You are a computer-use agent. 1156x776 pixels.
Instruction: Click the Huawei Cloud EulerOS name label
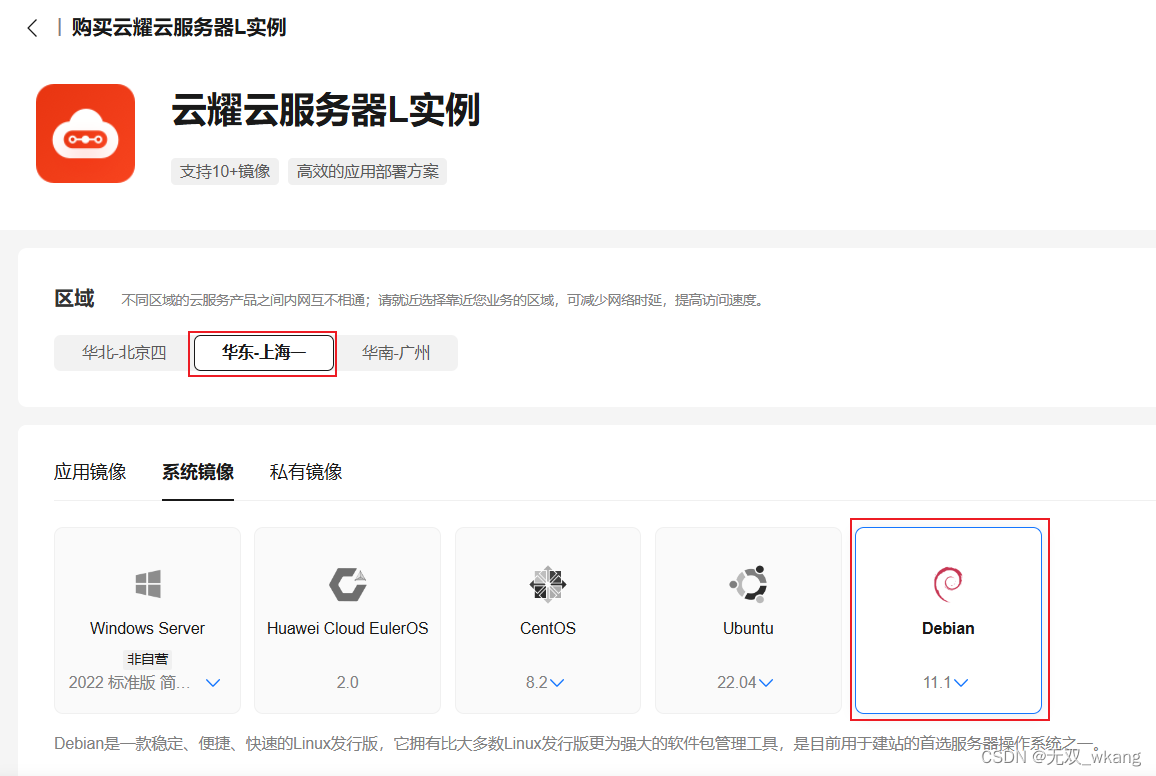[x=348, y=629]
